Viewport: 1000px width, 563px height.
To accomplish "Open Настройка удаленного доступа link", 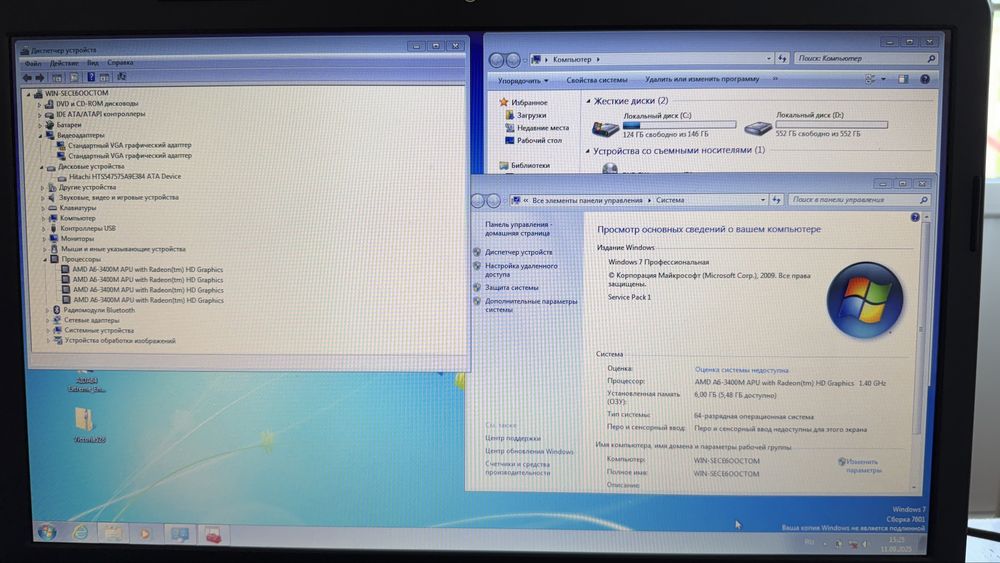I will [x=521, y=270].
